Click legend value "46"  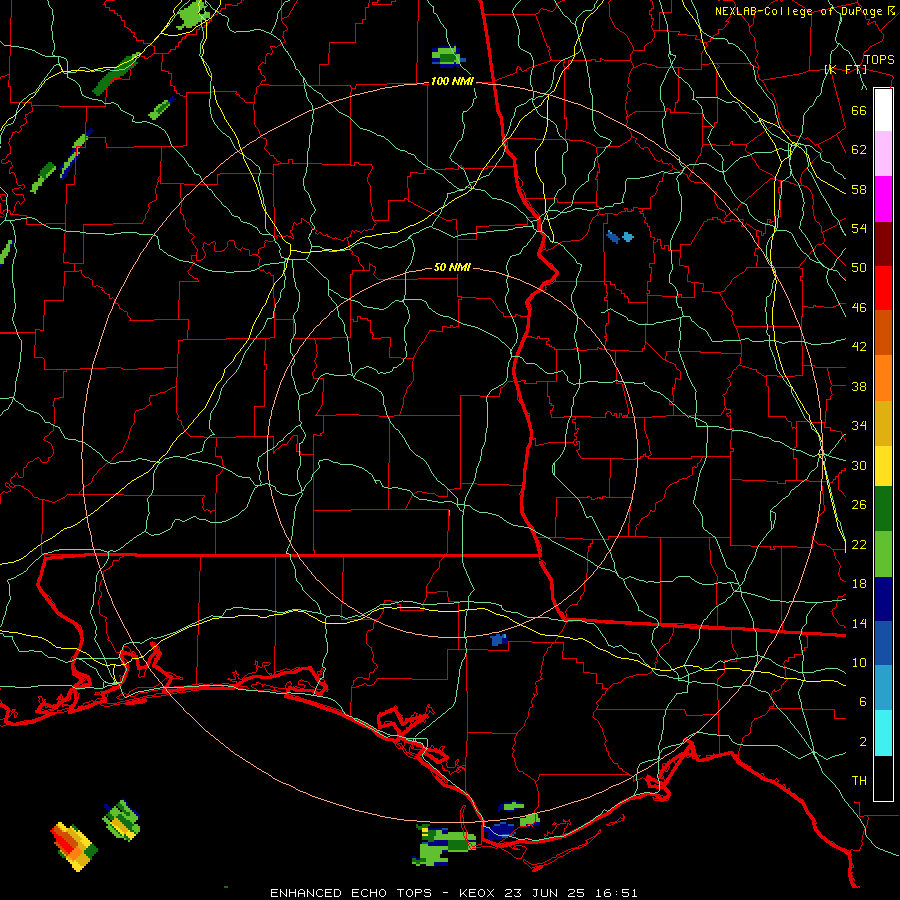pos(859,308)
